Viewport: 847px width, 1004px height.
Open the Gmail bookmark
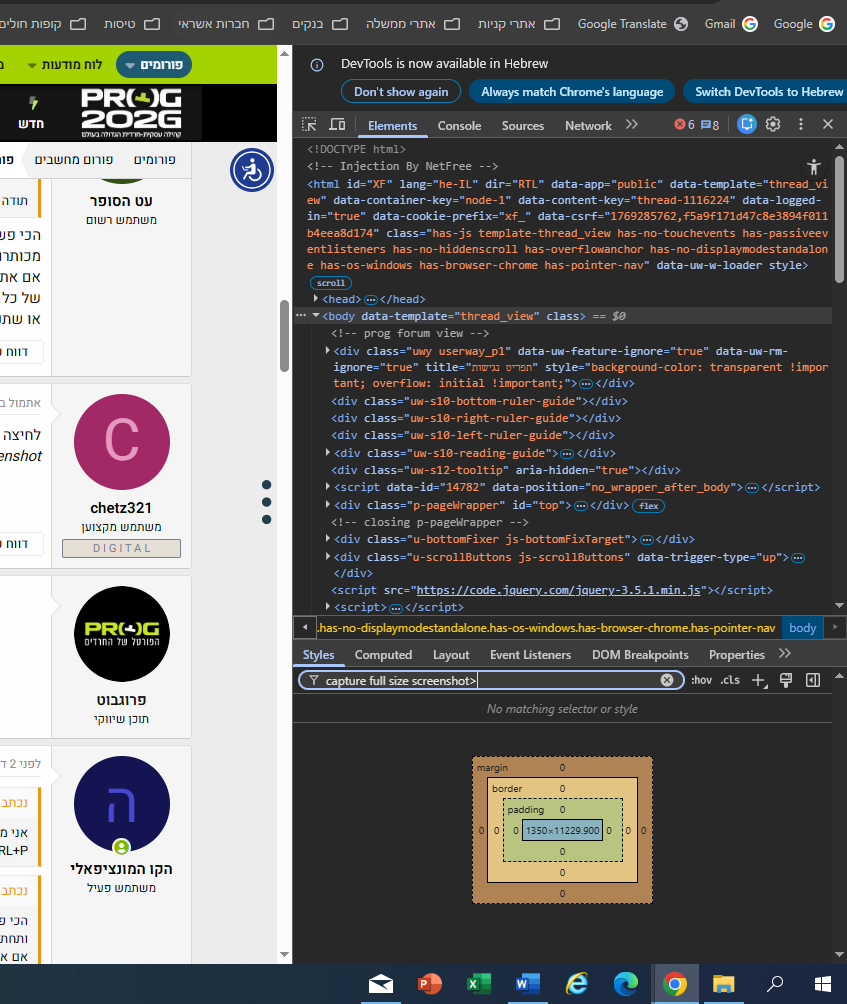731,24
